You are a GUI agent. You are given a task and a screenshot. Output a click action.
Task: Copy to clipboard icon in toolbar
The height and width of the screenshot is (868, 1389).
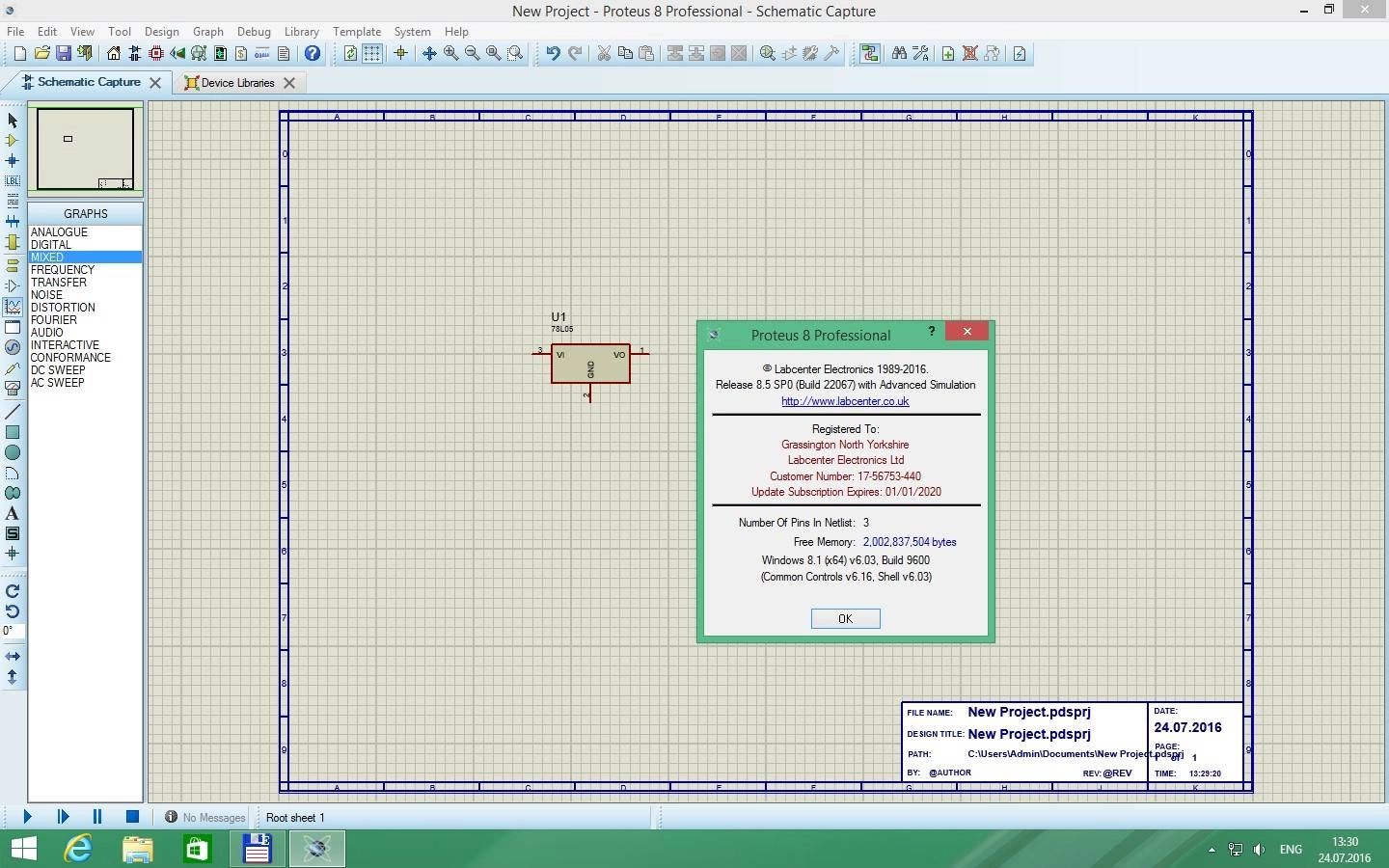tap(625, 53)
